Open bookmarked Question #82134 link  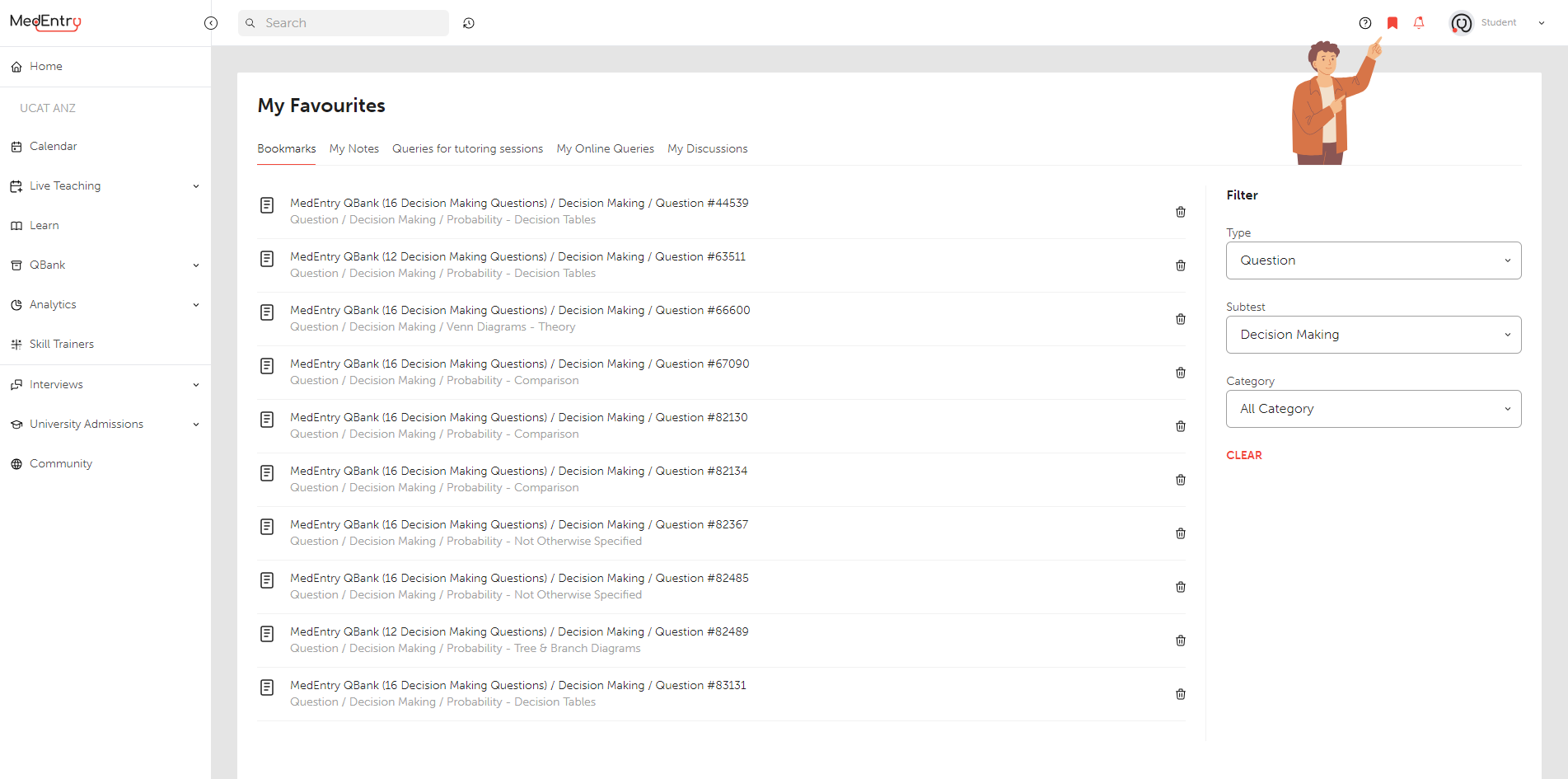[519, 471]
